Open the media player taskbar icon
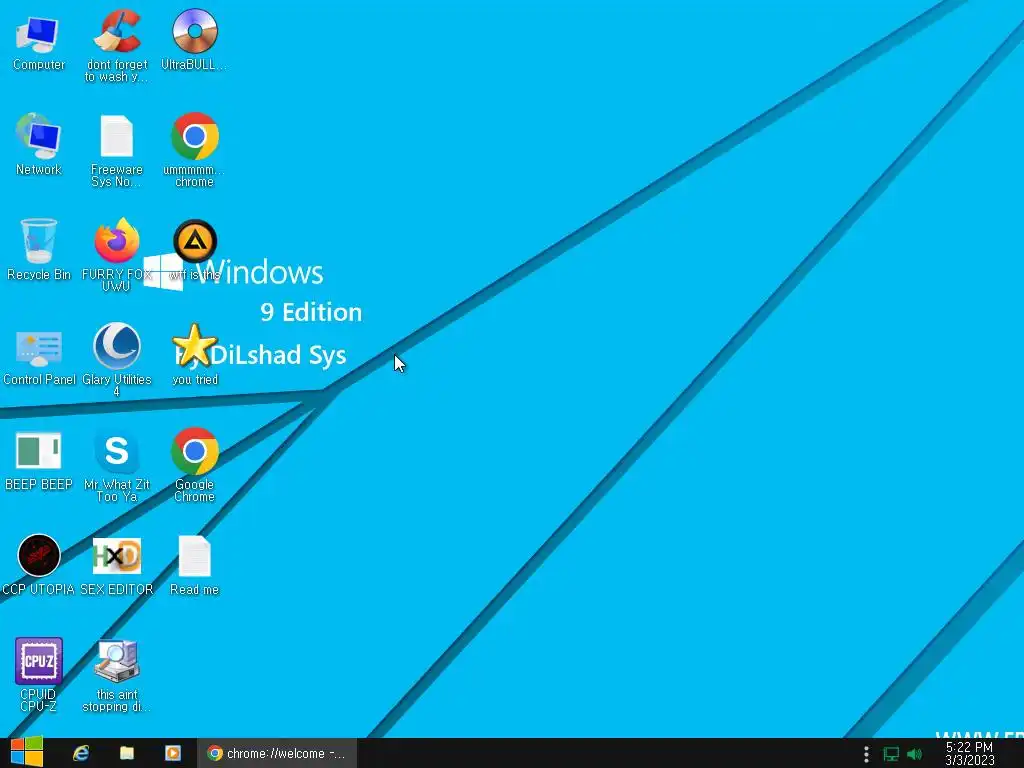Screen dimensions: 1024x768 click(172, 753)
